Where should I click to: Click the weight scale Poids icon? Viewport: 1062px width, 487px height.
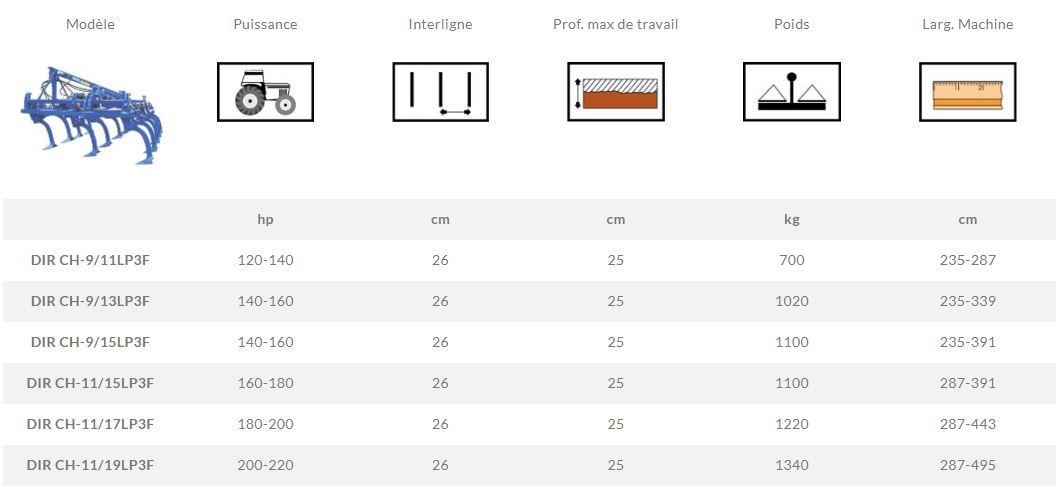[791, 92]
